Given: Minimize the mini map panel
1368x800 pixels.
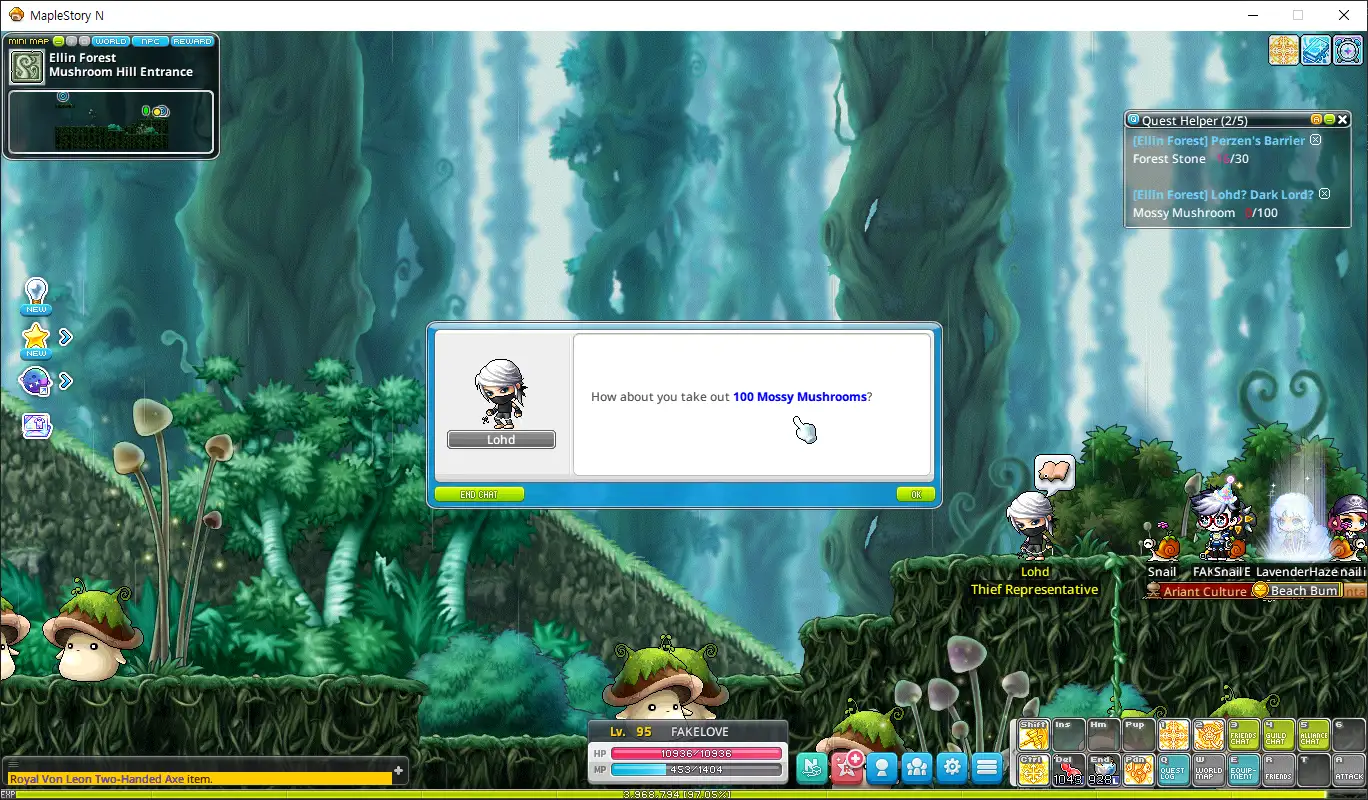Looking at the screenshot, I should [x=59, y=41].
